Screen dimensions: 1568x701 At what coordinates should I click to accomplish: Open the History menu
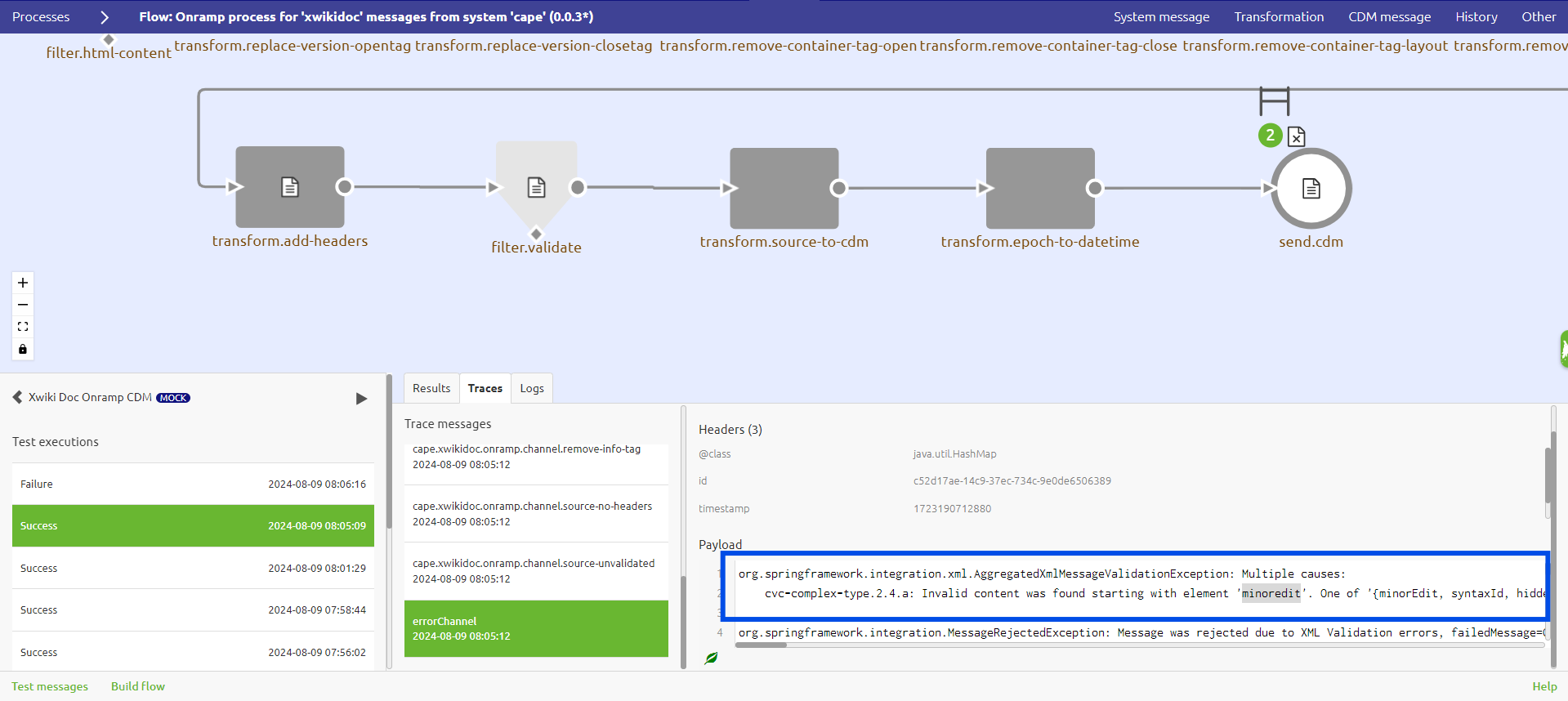click(x=1476, y=16)
